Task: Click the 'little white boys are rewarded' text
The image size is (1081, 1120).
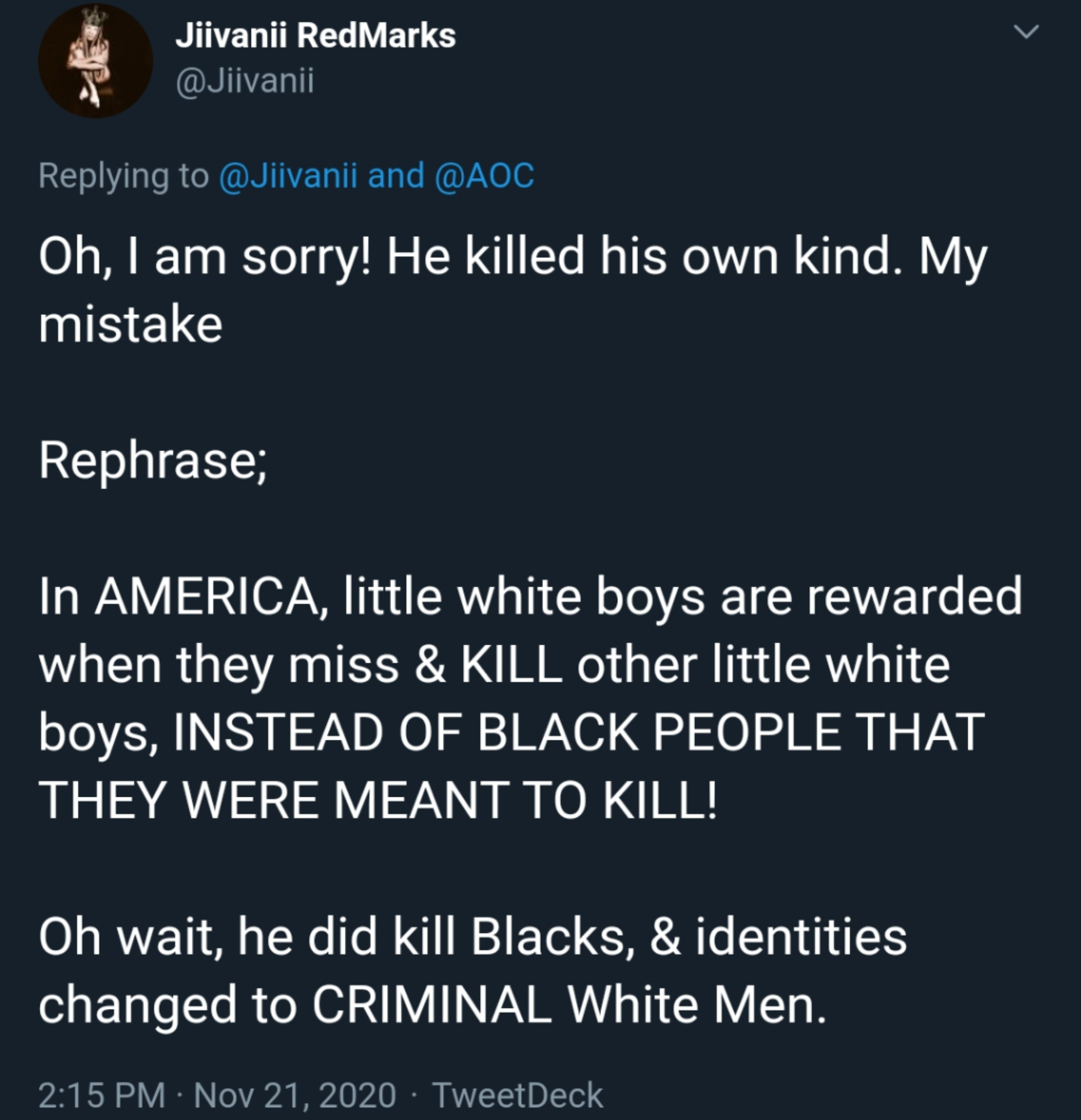Action: [683, 598]
